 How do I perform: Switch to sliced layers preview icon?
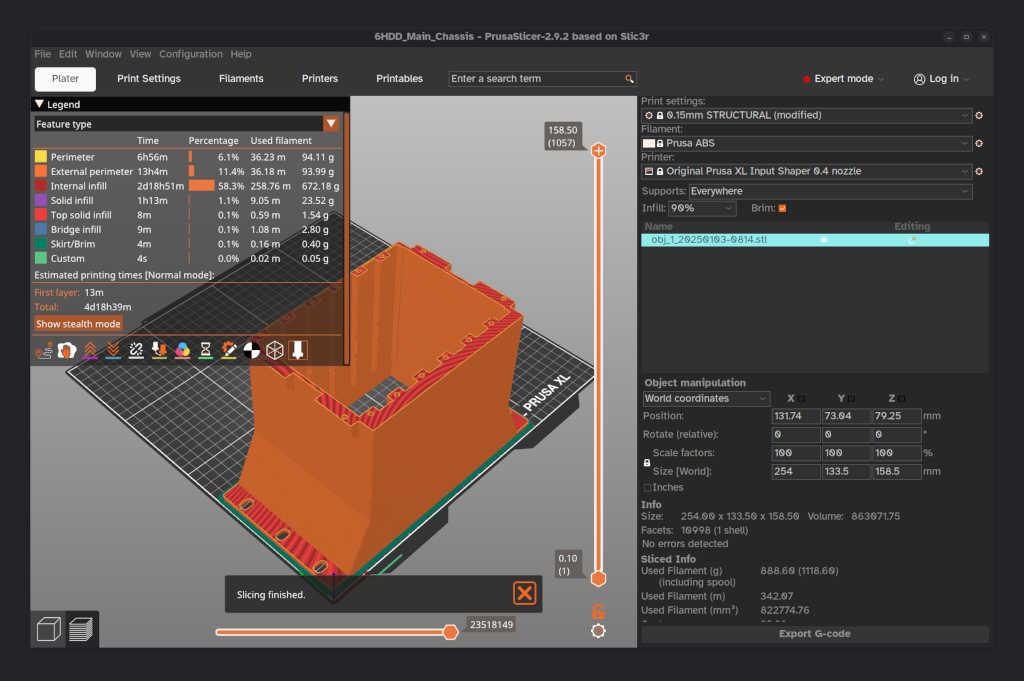pyautogui.click(x=81, y=629)
